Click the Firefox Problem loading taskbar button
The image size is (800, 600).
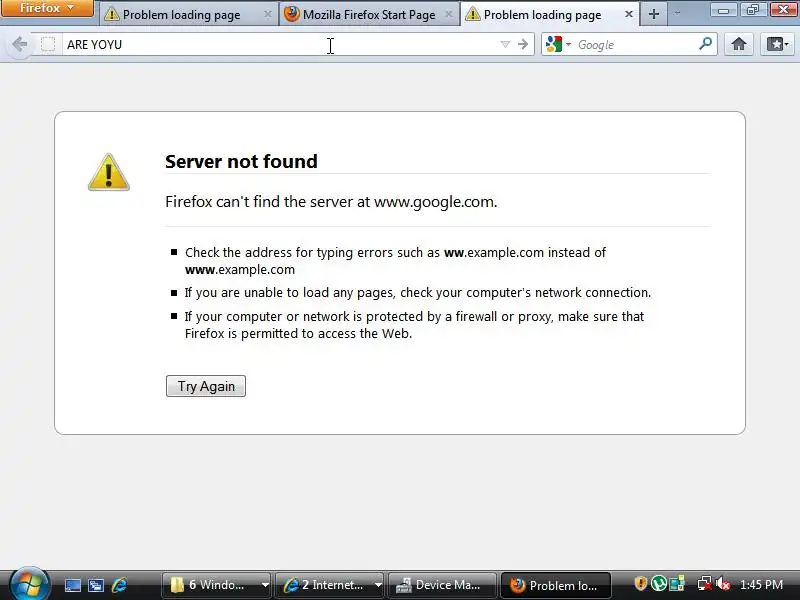pyautogui.click(x=556, y=585)
